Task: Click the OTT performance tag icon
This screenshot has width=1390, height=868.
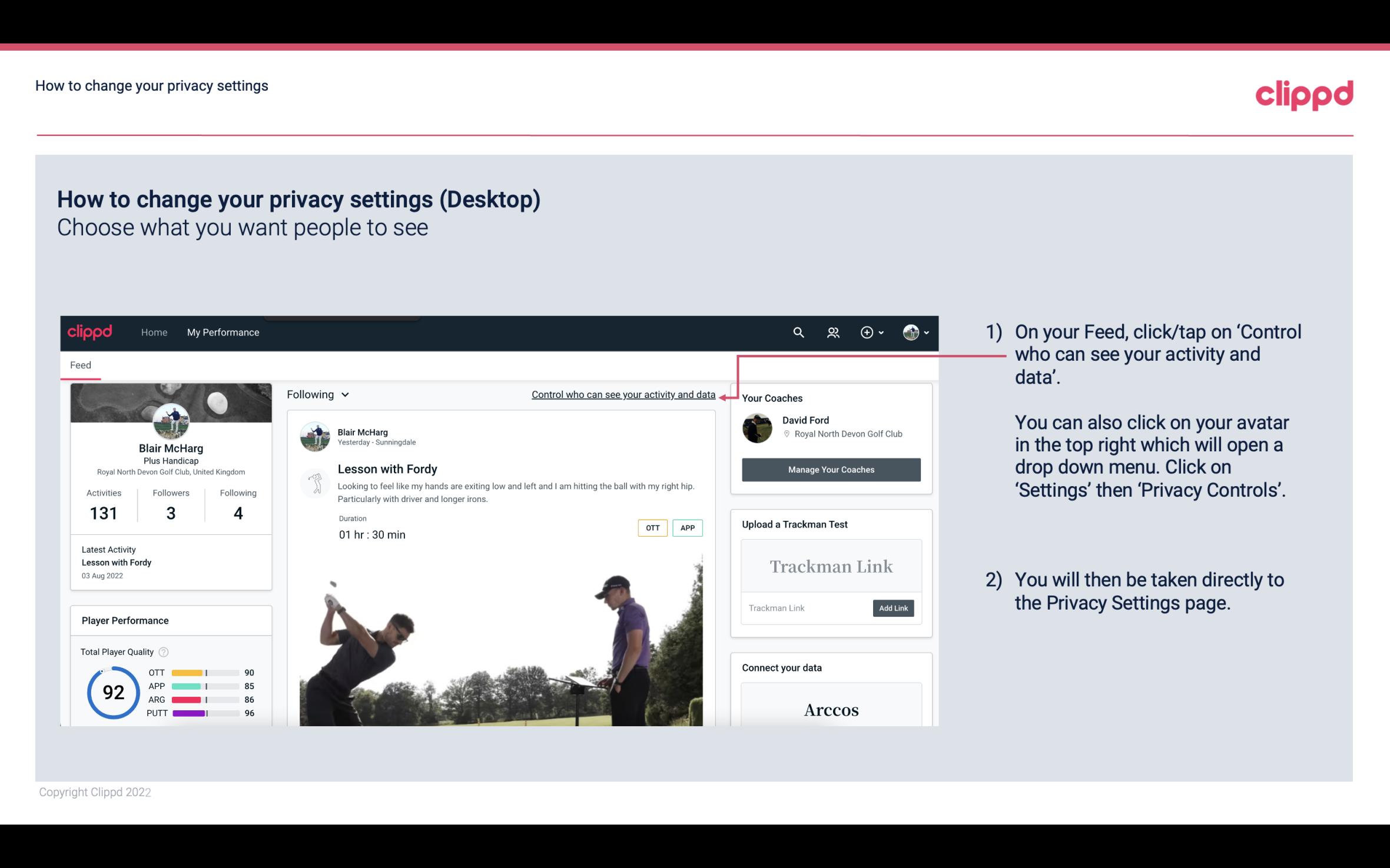Action: tap(652, 527)
